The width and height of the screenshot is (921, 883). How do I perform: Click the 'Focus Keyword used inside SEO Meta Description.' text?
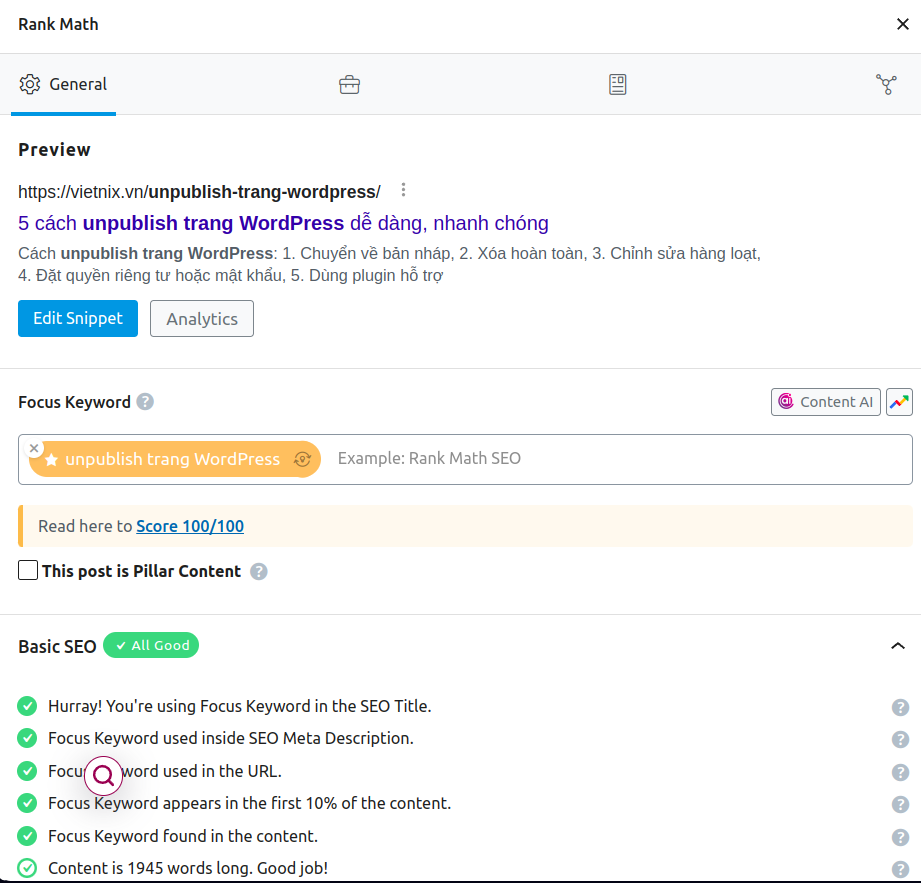tap(231, 738)
